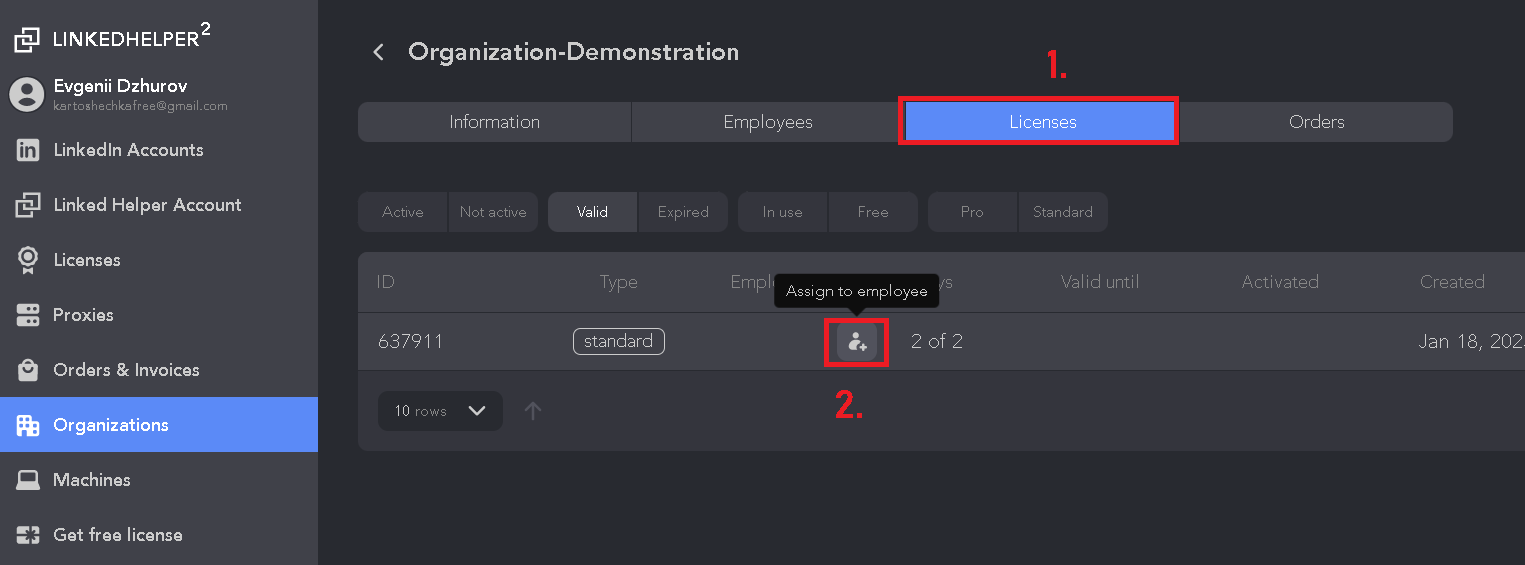Viewport: 1525px width, 565px height.
Task: Open Proxies in the sidebar
Action: (159, 315)
